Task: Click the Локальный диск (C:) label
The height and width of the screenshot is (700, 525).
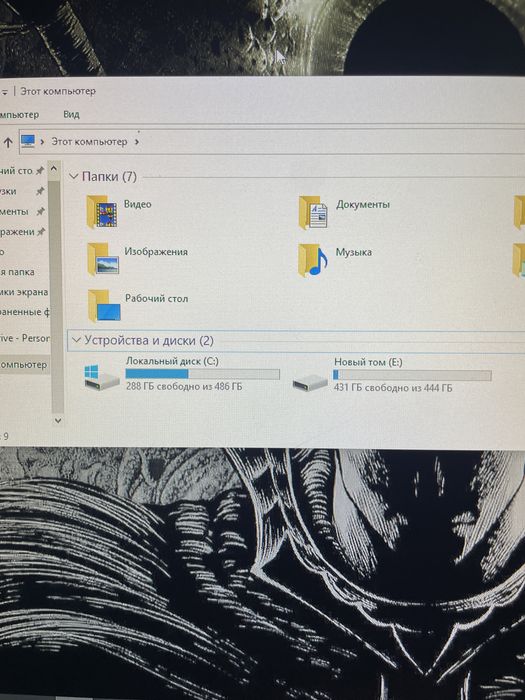Action: click(172, 361)
